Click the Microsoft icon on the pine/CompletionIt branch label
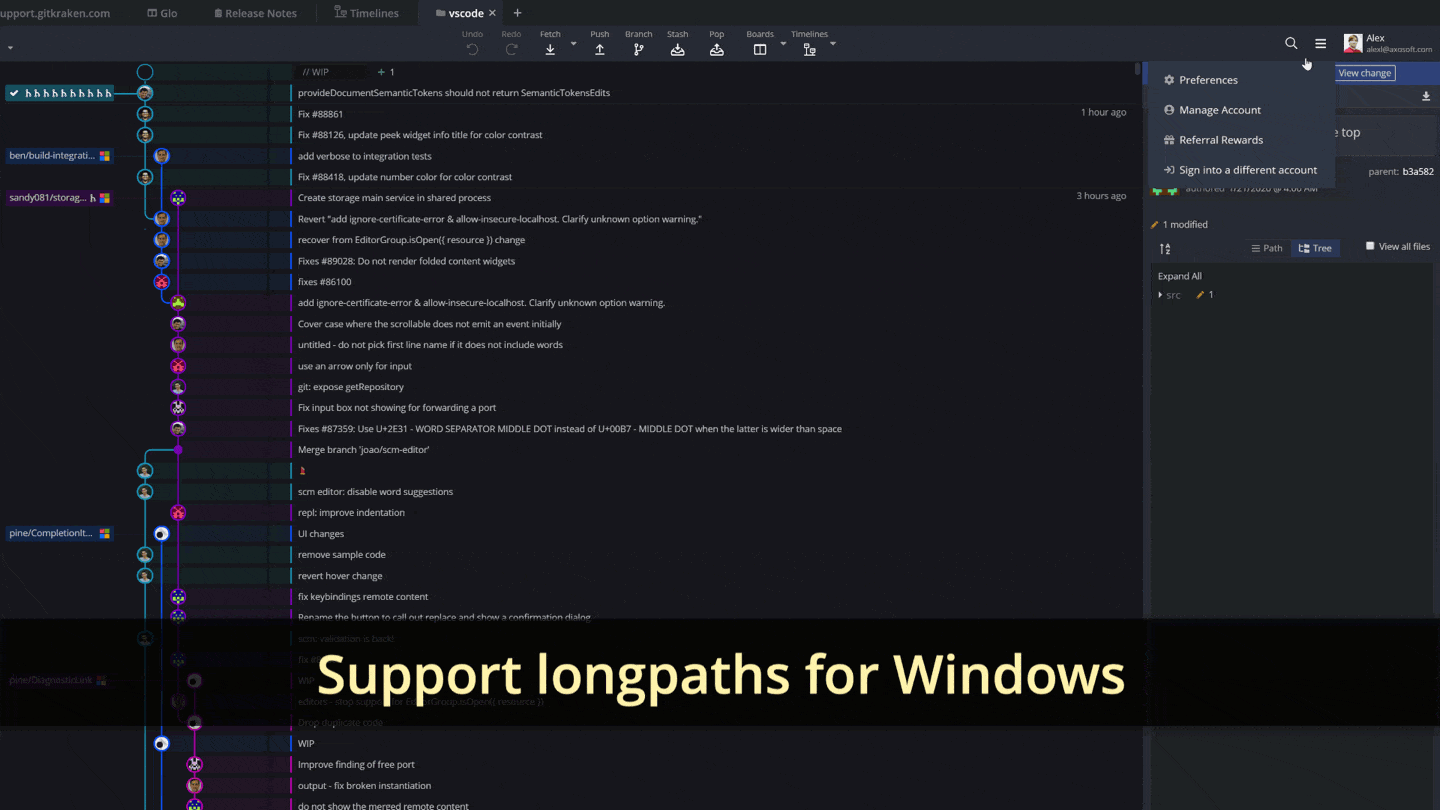This screenshot has height=810, width=1440. click(x=105, y=534)
